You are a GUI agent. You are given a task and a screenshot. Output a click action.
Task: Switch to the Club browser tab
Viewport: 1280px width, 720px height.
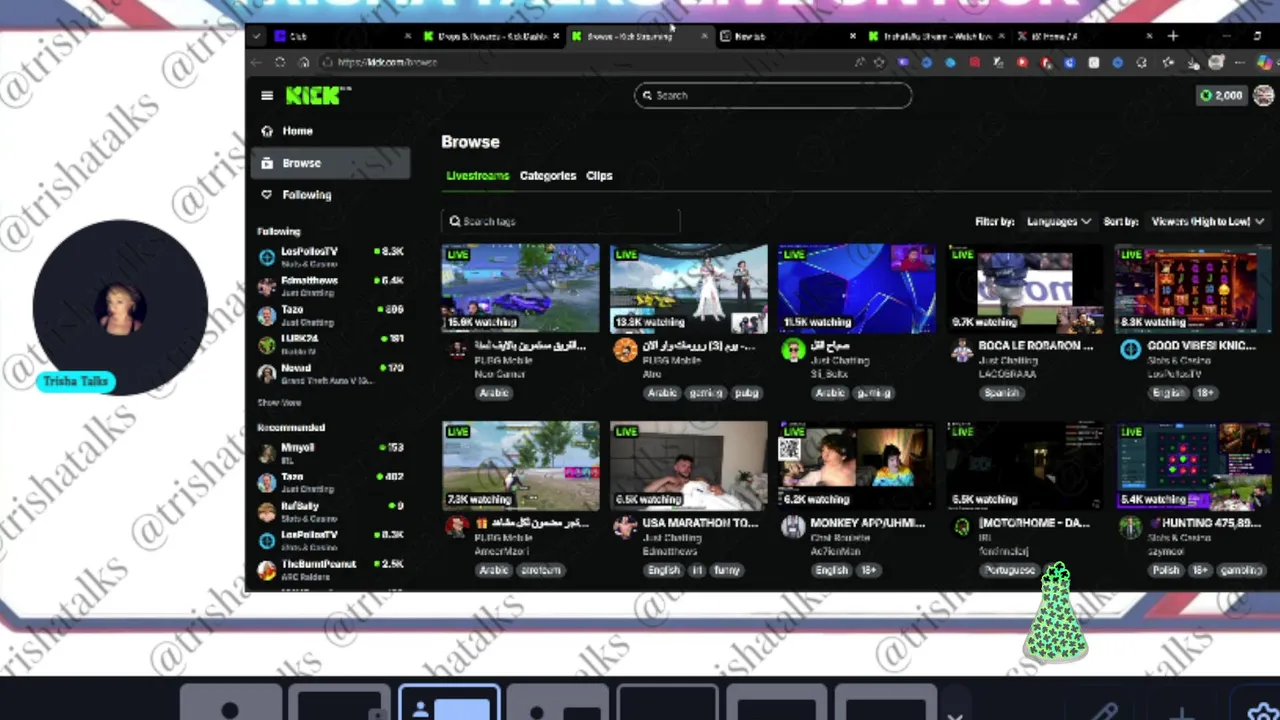point(340,36)
